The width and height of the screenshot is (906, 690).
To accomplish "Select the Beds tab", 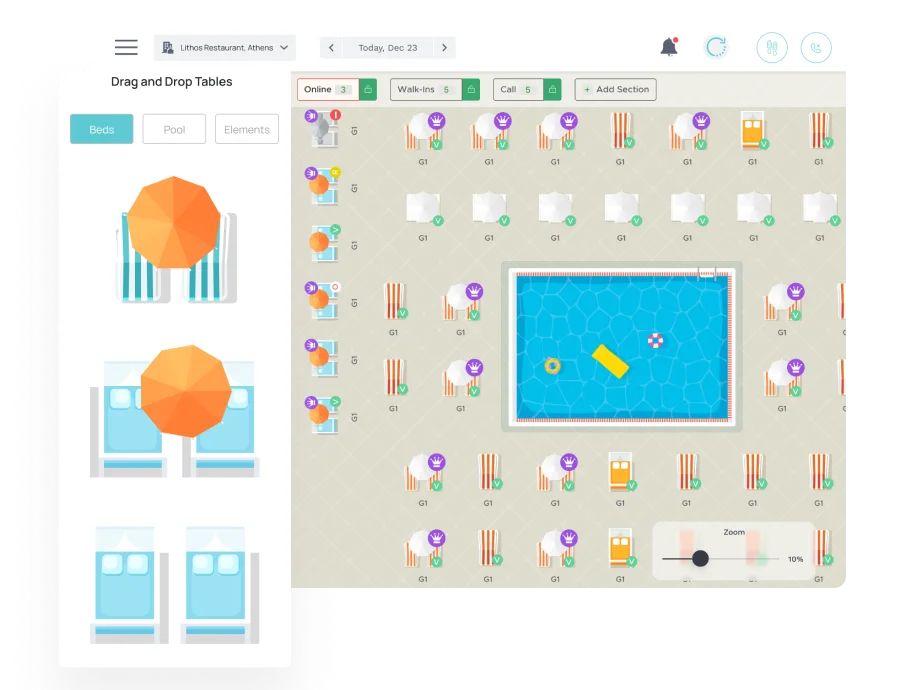I will (102, 129).
